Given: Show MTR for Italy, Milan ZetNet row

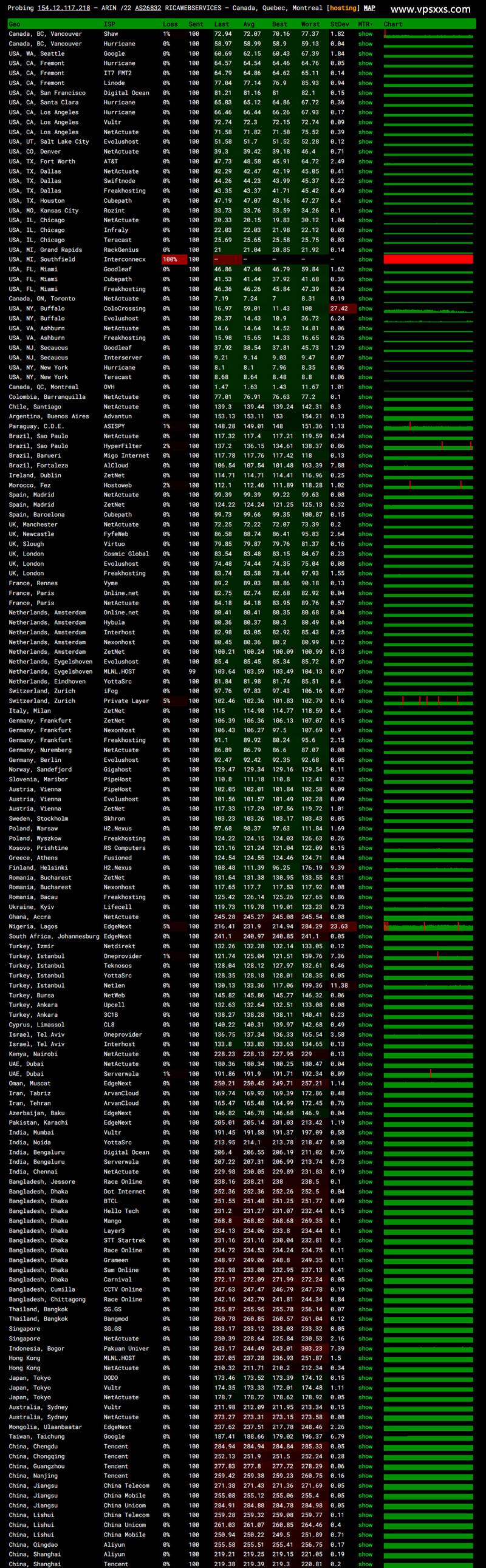Looking at the screenshot, I should 366,710.
